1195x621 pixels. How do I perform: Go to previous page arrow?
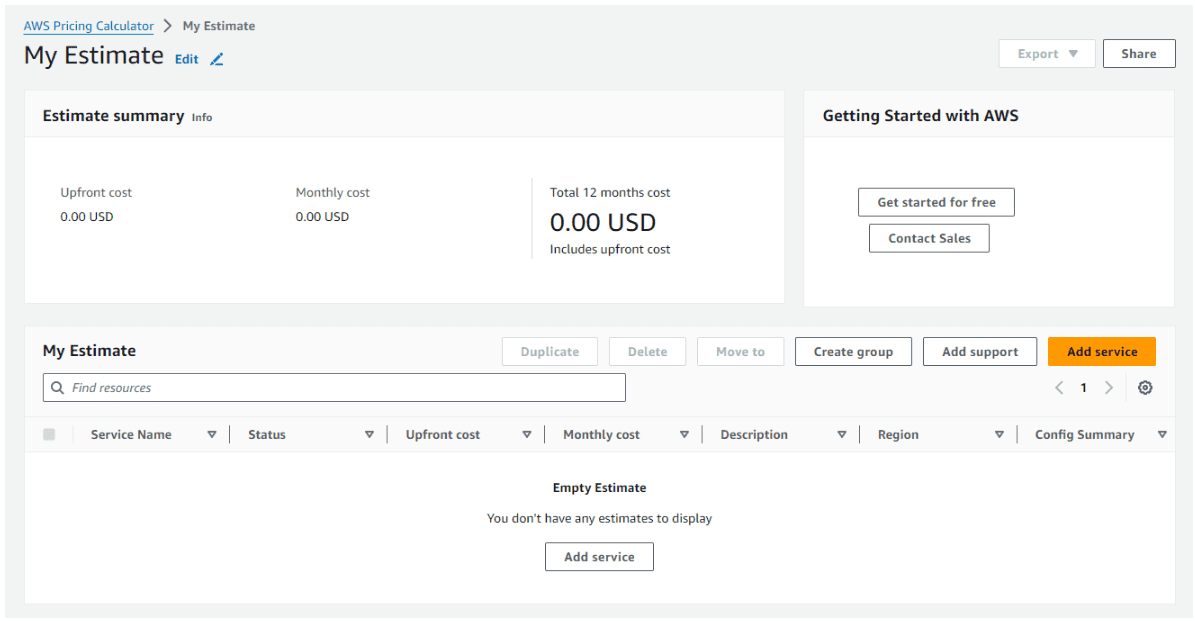(1059, 388)
